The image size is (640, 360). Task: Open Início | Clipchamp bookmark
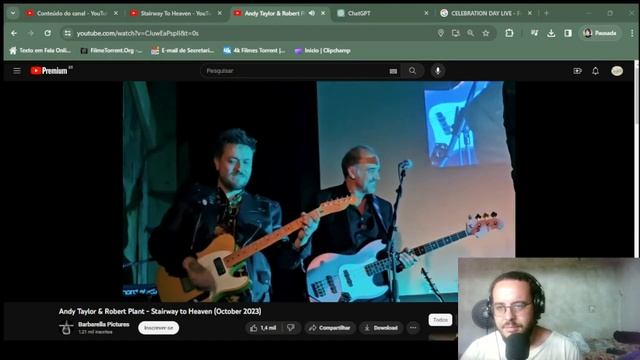[322, 51]
